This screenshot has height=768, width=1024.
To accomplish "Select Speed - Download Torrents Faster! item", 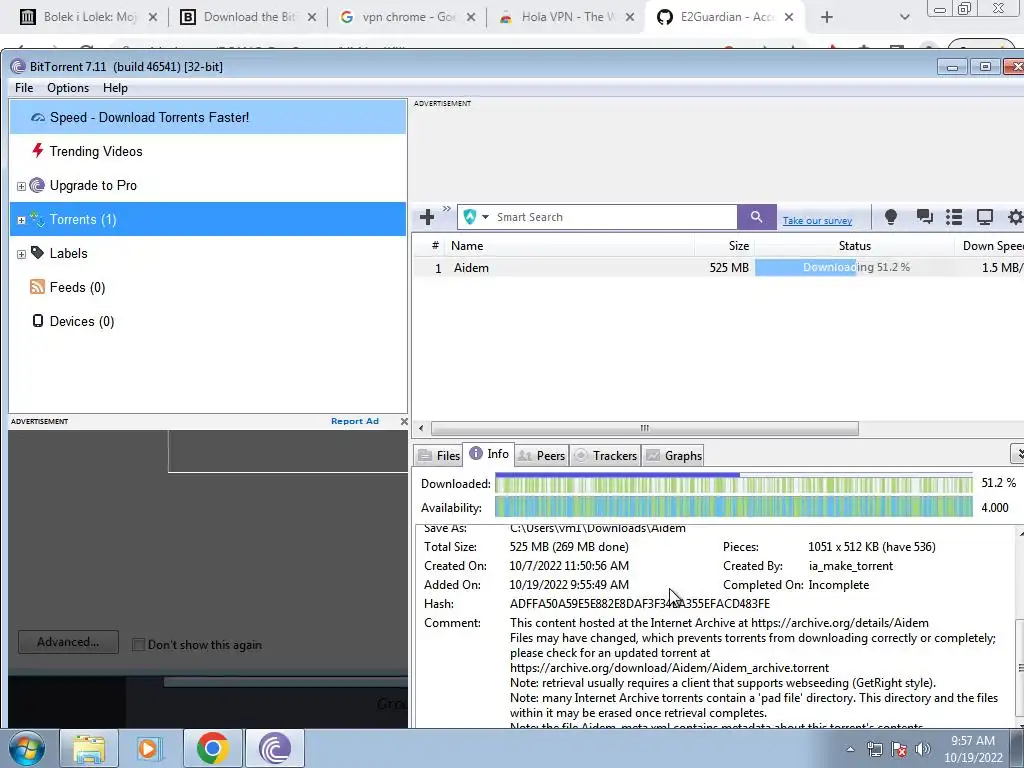I will (208, 118).
